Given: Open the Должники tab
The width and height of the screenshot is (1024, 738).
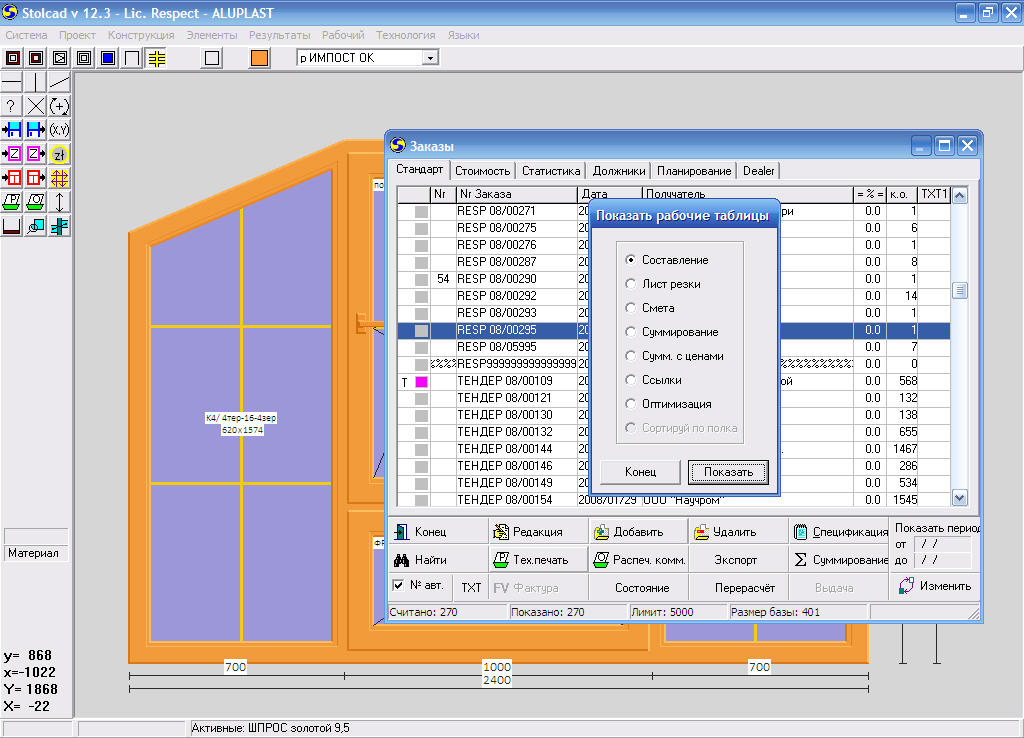Looking at the screenshot, I should (619, 170).
